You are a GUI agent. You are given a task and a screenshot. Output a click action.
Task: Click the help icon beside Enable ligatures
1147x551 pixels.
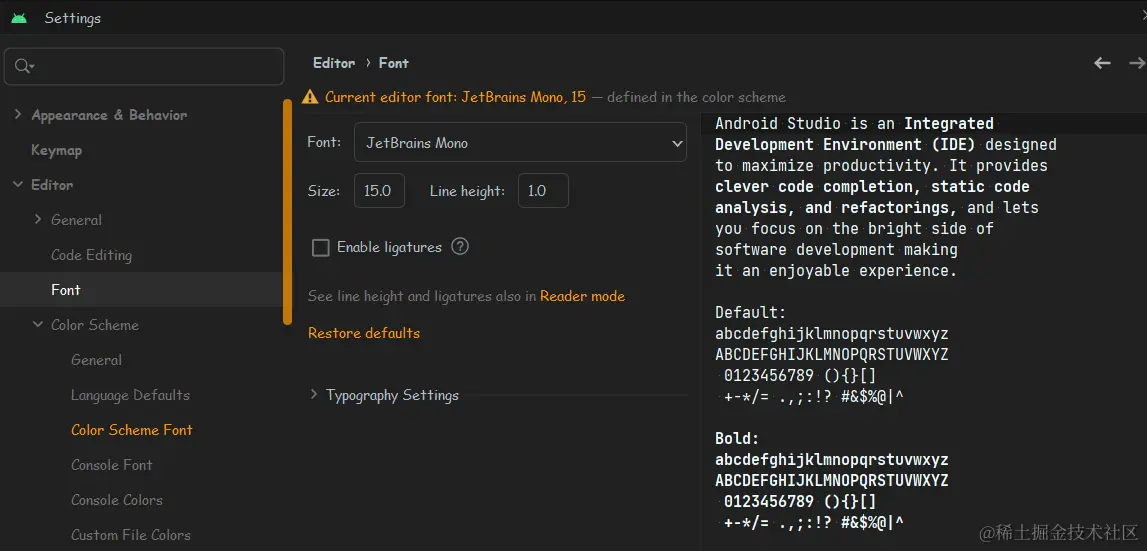(460, 246)
